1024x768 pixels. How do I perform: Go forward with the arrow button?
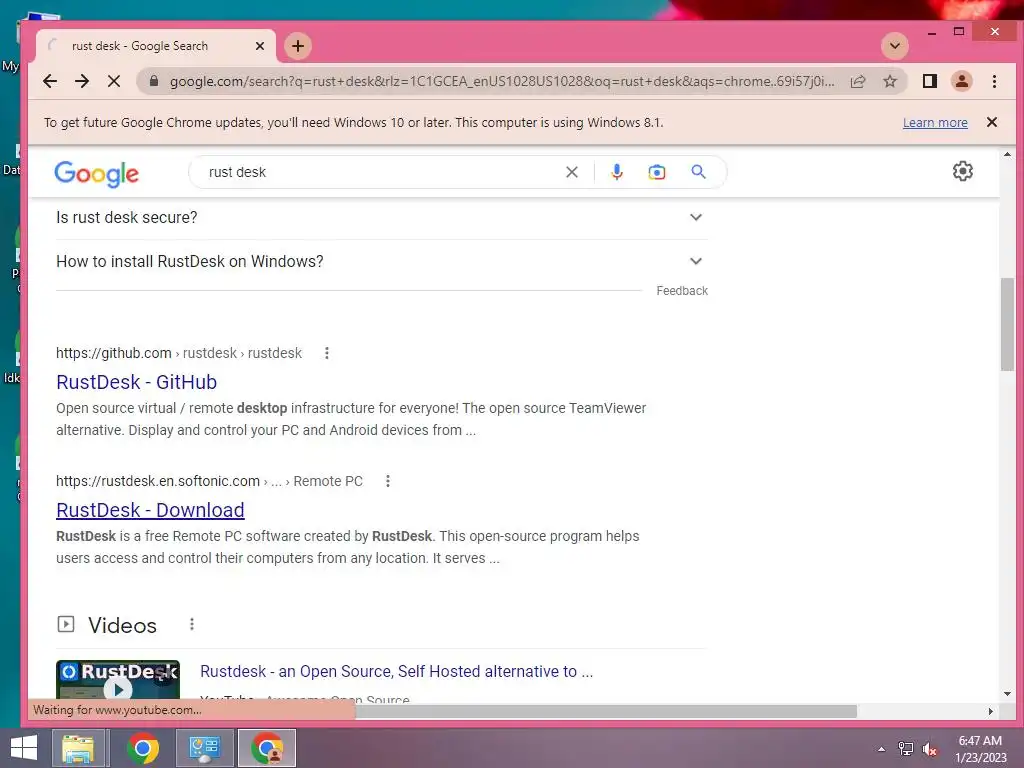click(x=82, y=81)
